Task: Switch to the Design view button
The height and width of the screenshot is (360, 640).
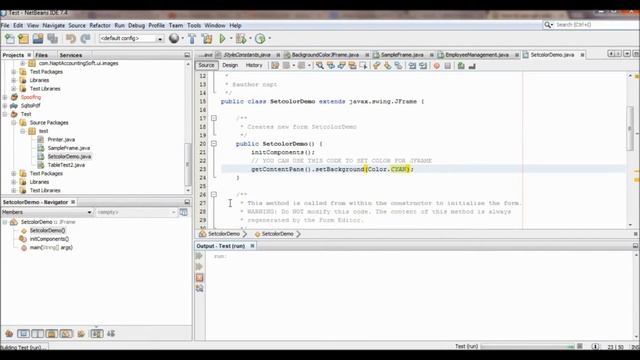Action: [x=230, y=65]
